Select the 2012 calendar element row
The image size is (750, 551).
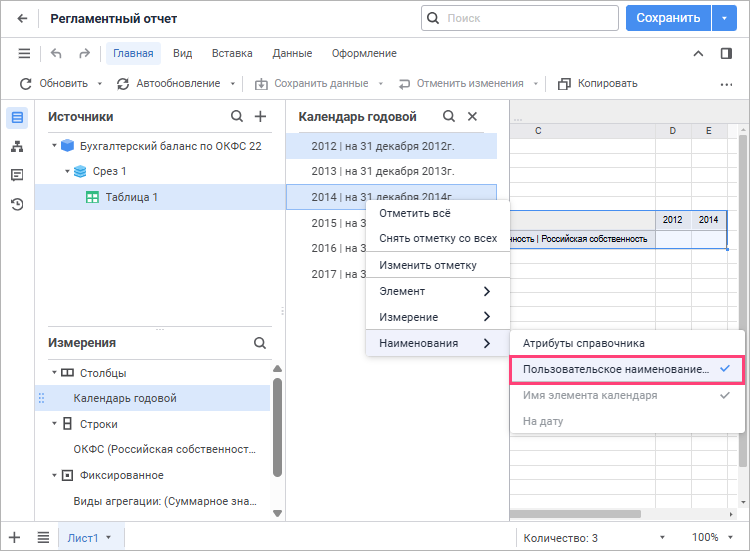click(x=391, y=146)
